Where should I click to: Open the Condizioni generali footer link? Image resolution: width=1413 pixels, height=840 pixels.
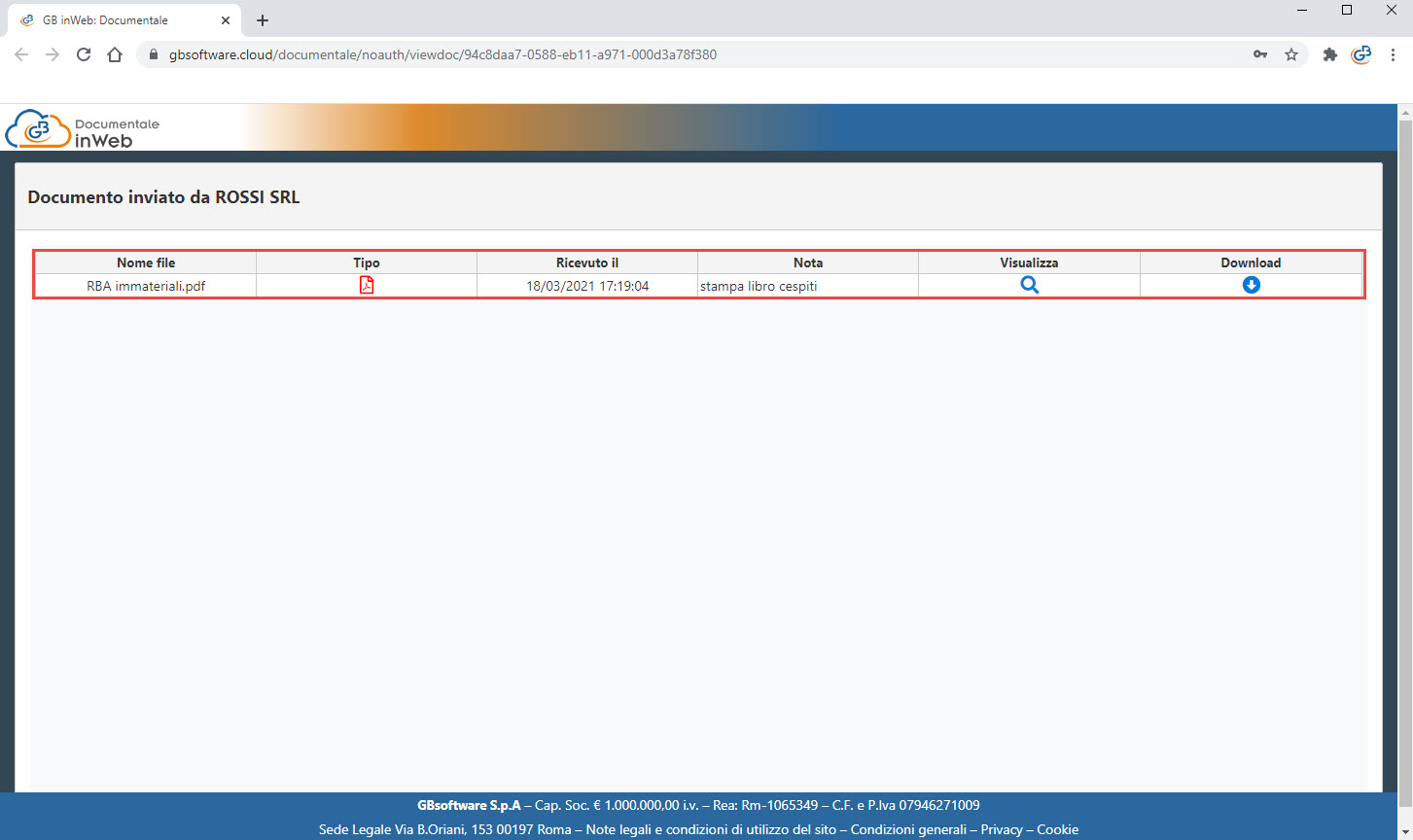(x=909, y=829)
